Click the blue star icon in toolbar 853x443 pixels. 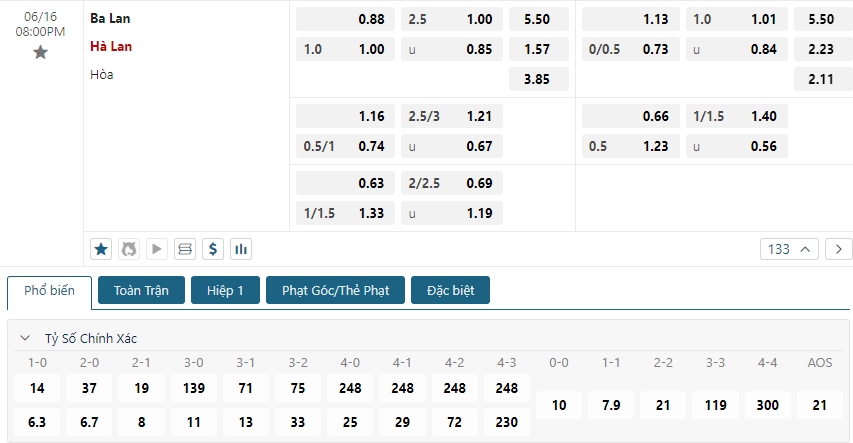pyautogui.click(x=101, y=248)
